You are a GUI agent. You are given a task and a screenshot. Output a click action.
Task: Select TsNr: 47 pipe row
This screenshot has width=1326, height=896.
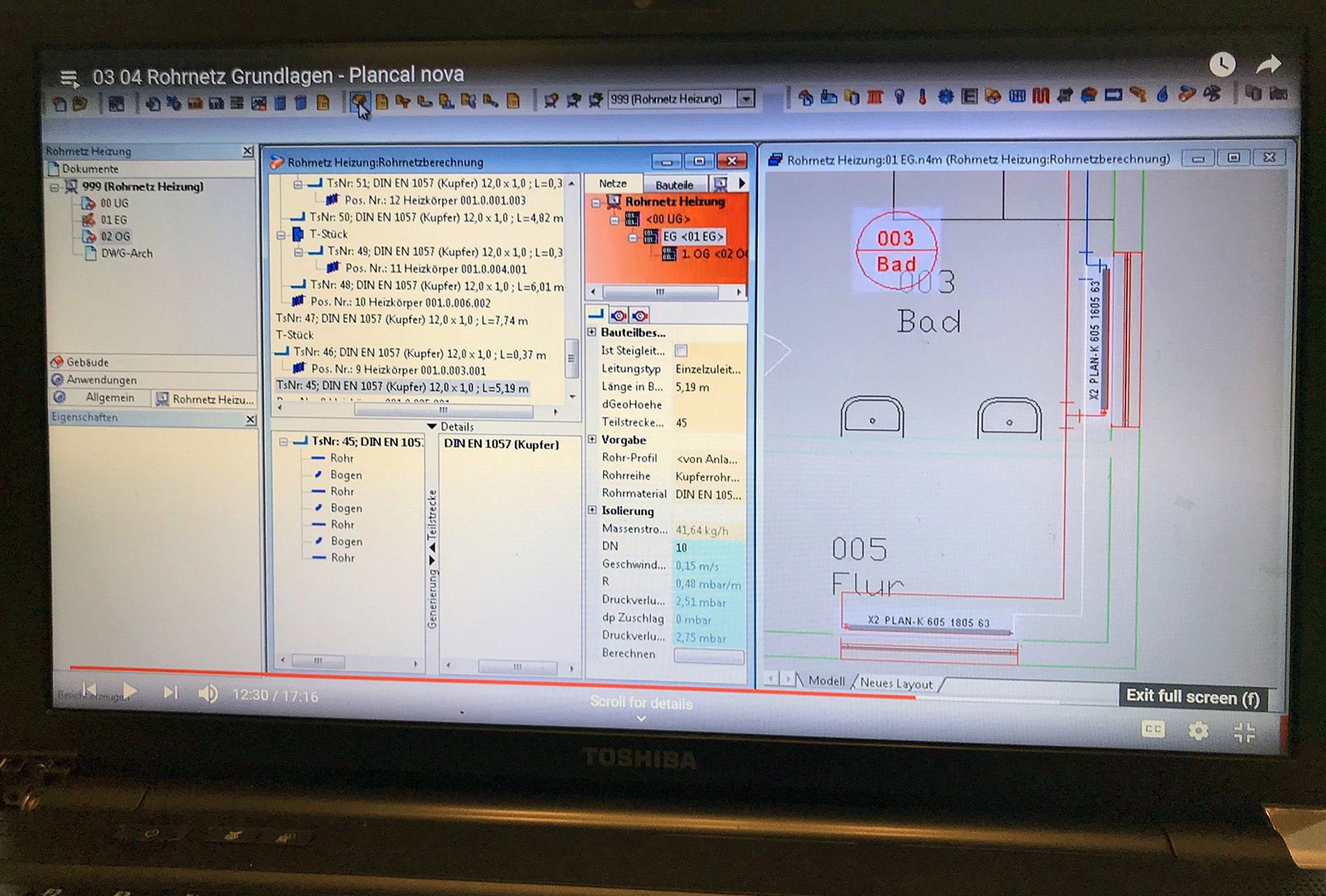click(x=402, y=320)
